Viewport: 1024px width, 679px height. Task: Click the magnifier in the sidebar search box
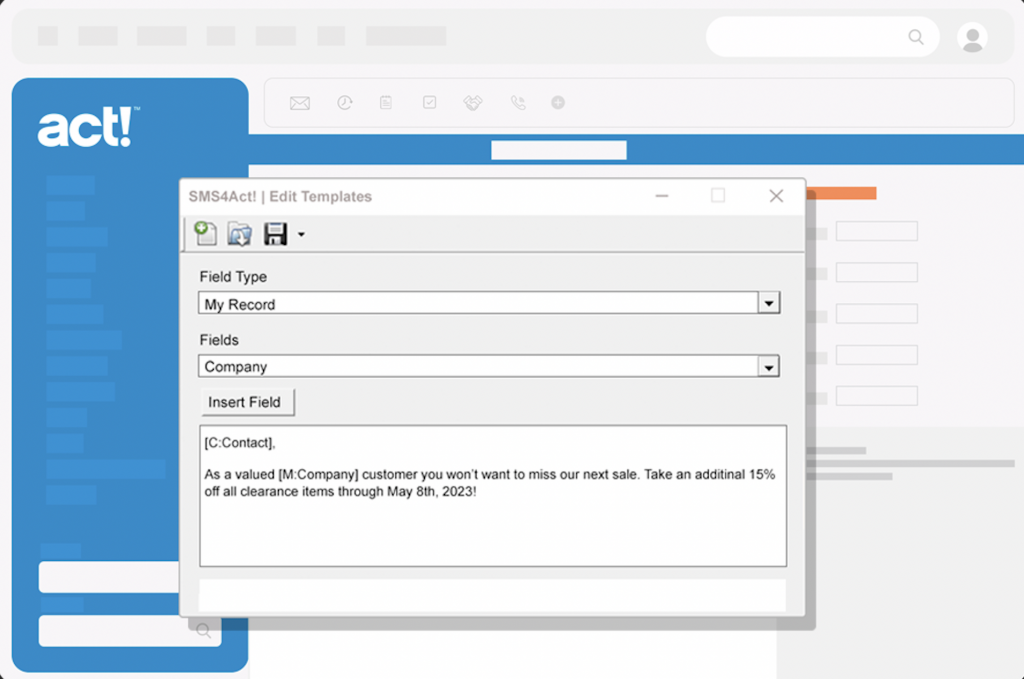pos(203,631)
